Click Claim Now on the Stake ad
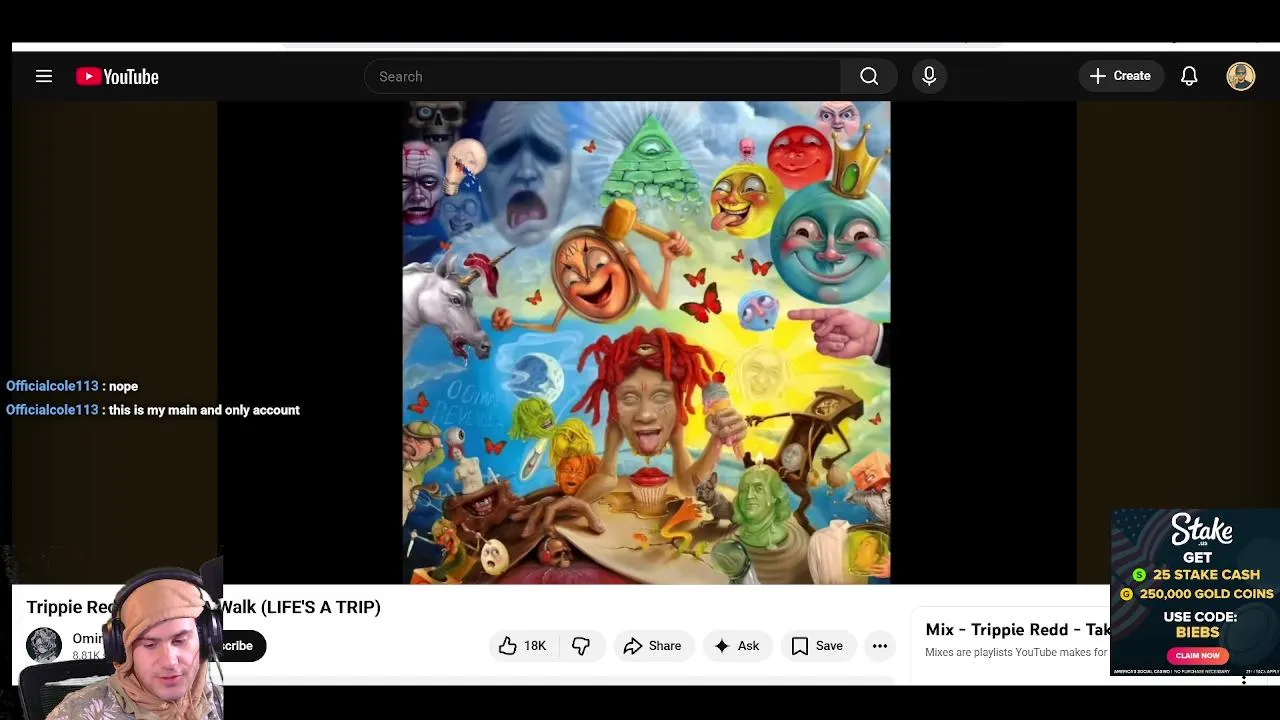Image resolution: width=1280 pixels, height=720 pixels. click(1197, 655)
